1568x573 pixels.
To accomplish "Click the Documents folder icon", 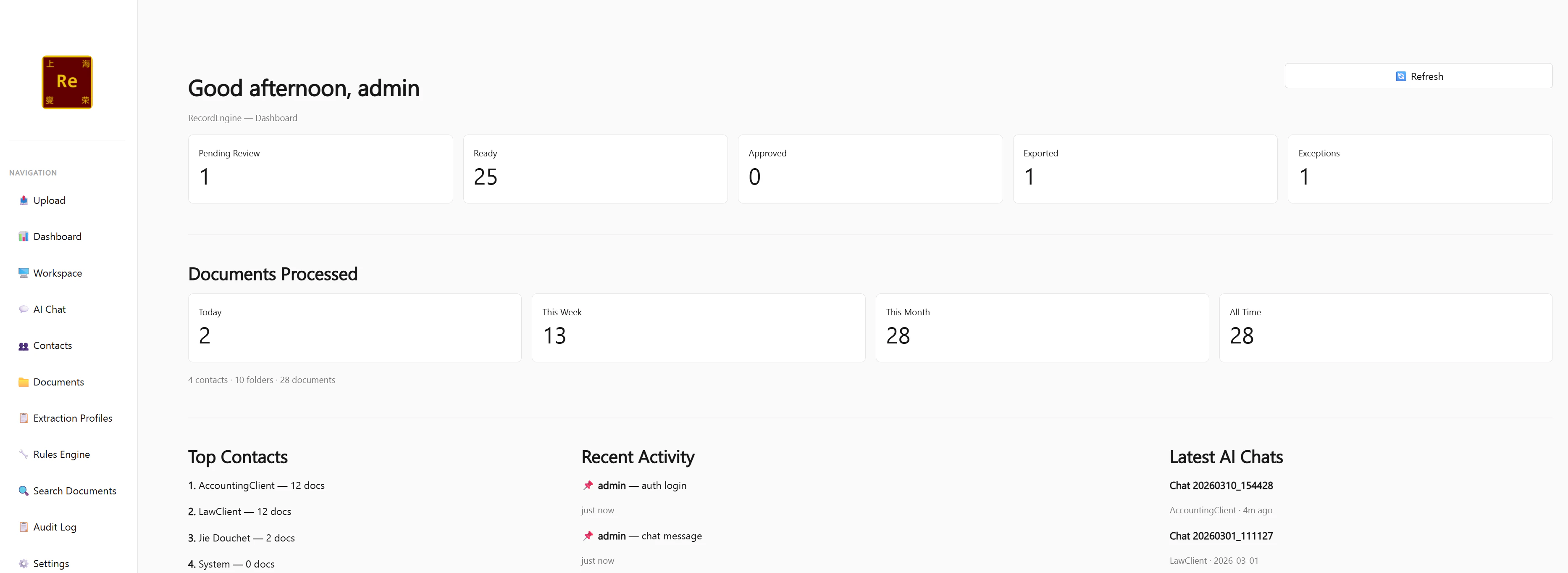I will (23, 382).
